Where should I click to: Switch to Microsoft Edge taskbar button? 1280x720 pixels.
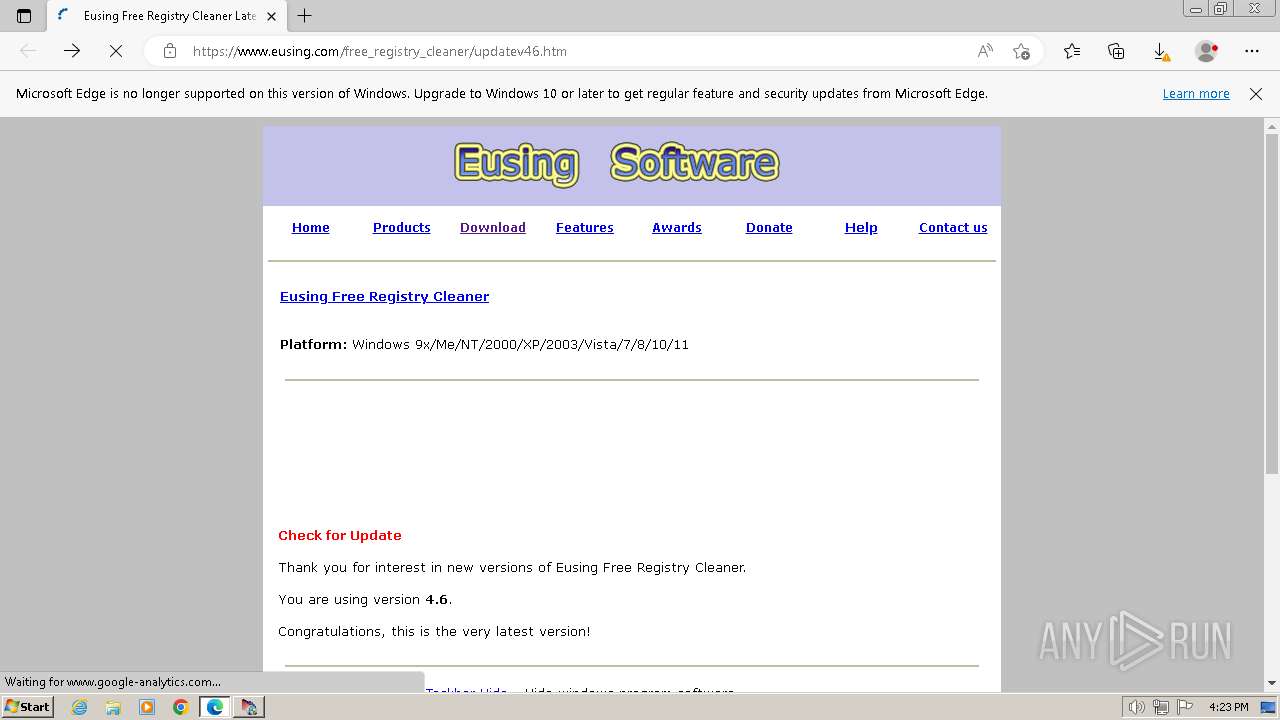point(215,707)
